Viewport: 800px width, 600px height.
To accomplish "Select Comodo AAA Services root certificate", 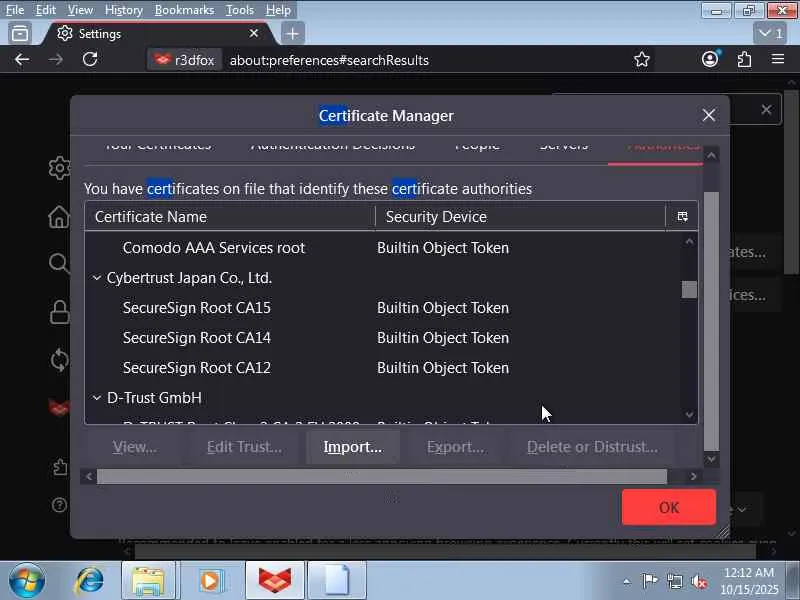I will coord(383,248).
